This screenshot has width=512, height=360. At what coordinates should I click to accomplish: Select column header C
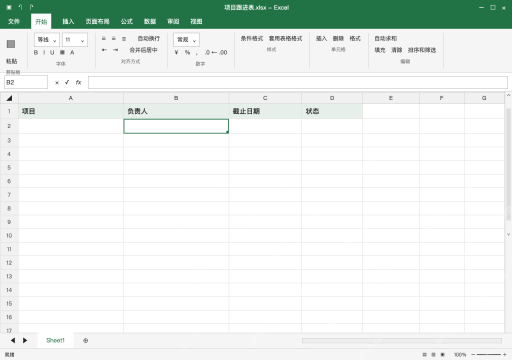click(x=265, y=98)
